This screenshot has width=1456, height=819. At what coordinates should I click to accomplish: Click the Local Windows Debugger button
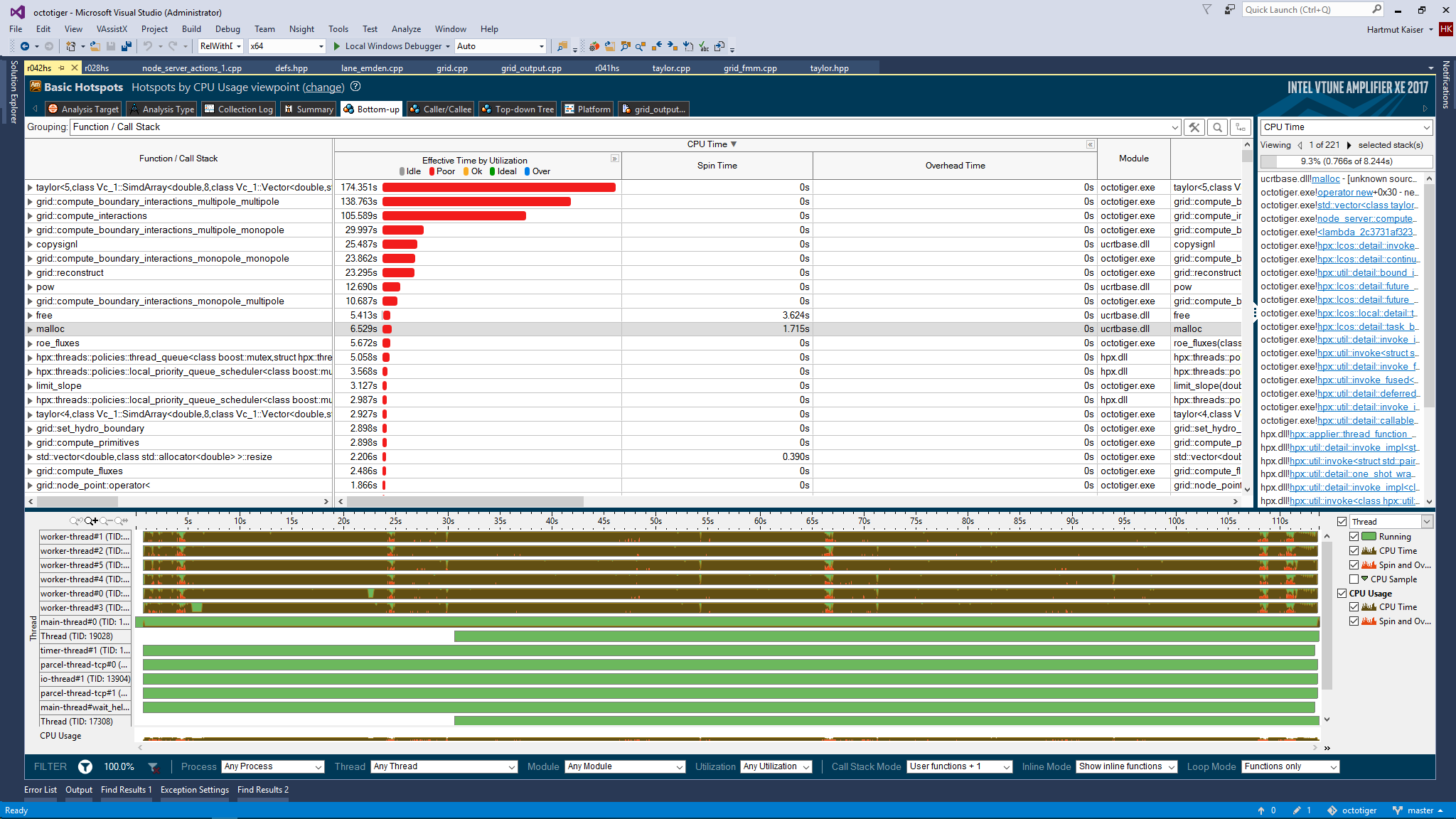(393, 46)
